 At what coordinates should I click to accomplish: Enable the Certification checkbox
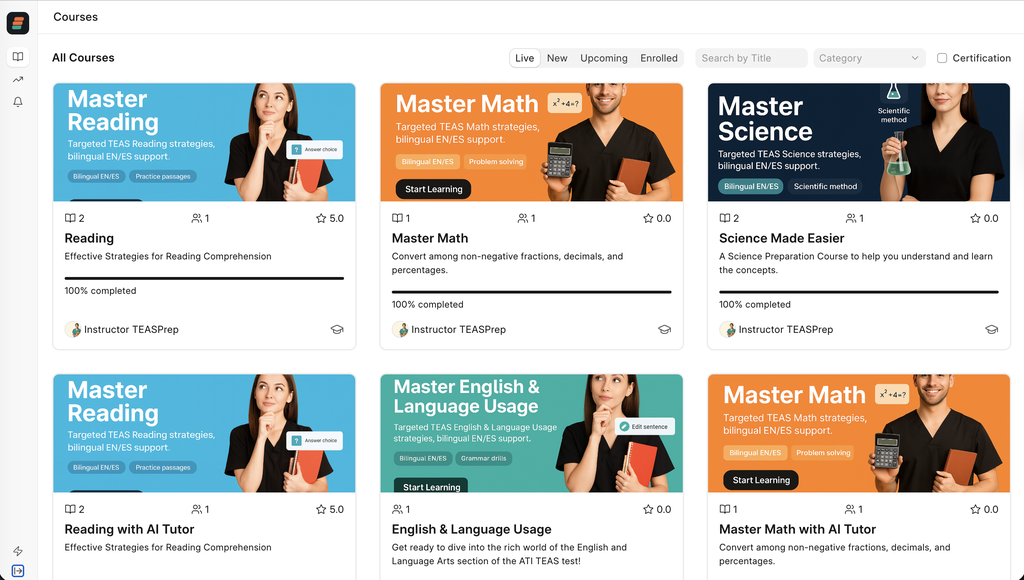942,58
